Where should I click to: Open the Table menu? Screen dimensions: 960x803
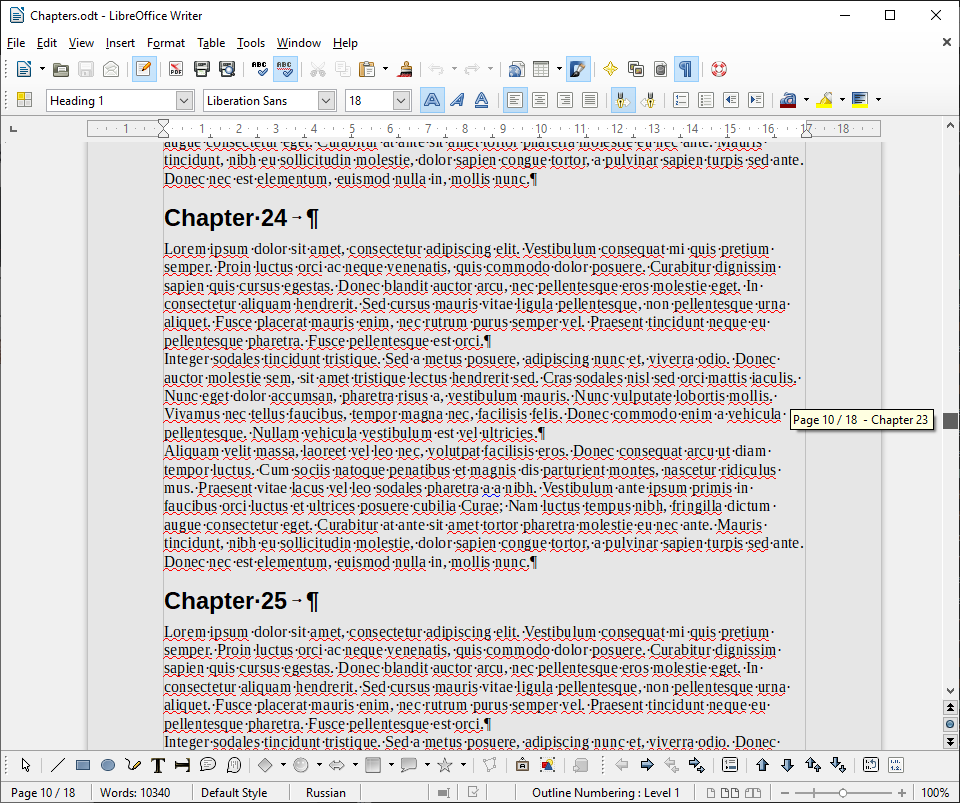(x=209, y=43)
